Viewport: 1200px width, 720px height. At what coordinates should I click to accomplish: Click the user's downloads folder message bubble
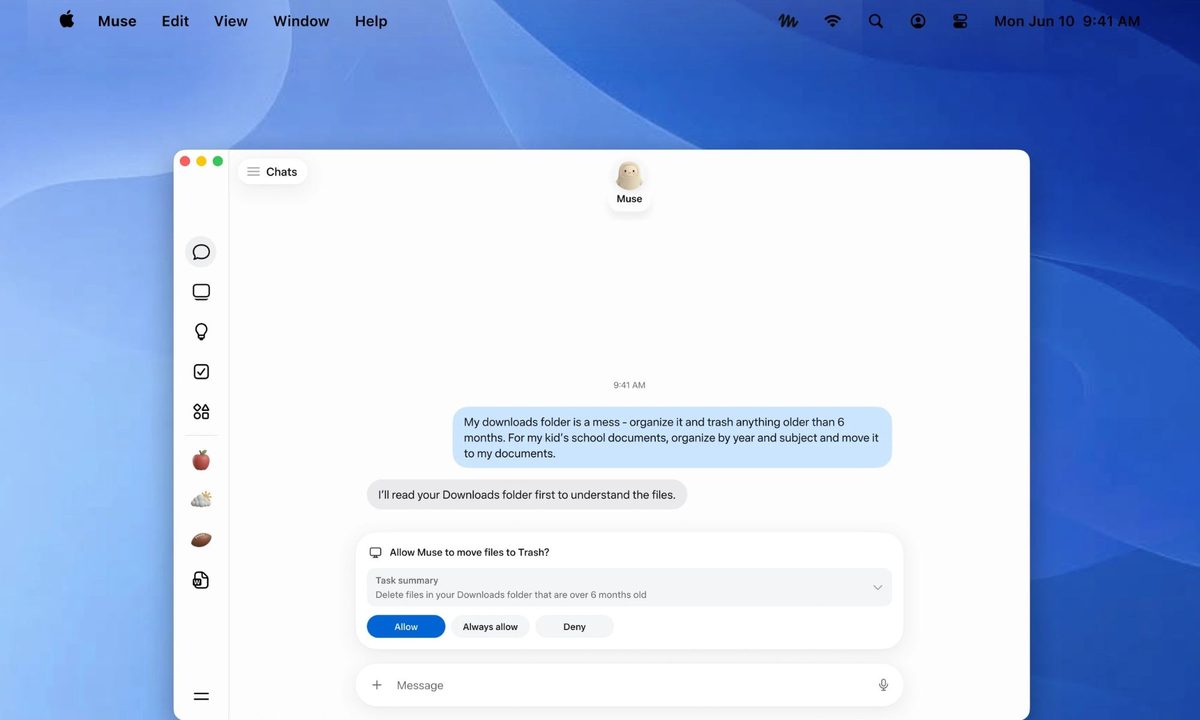pos(672,437)
